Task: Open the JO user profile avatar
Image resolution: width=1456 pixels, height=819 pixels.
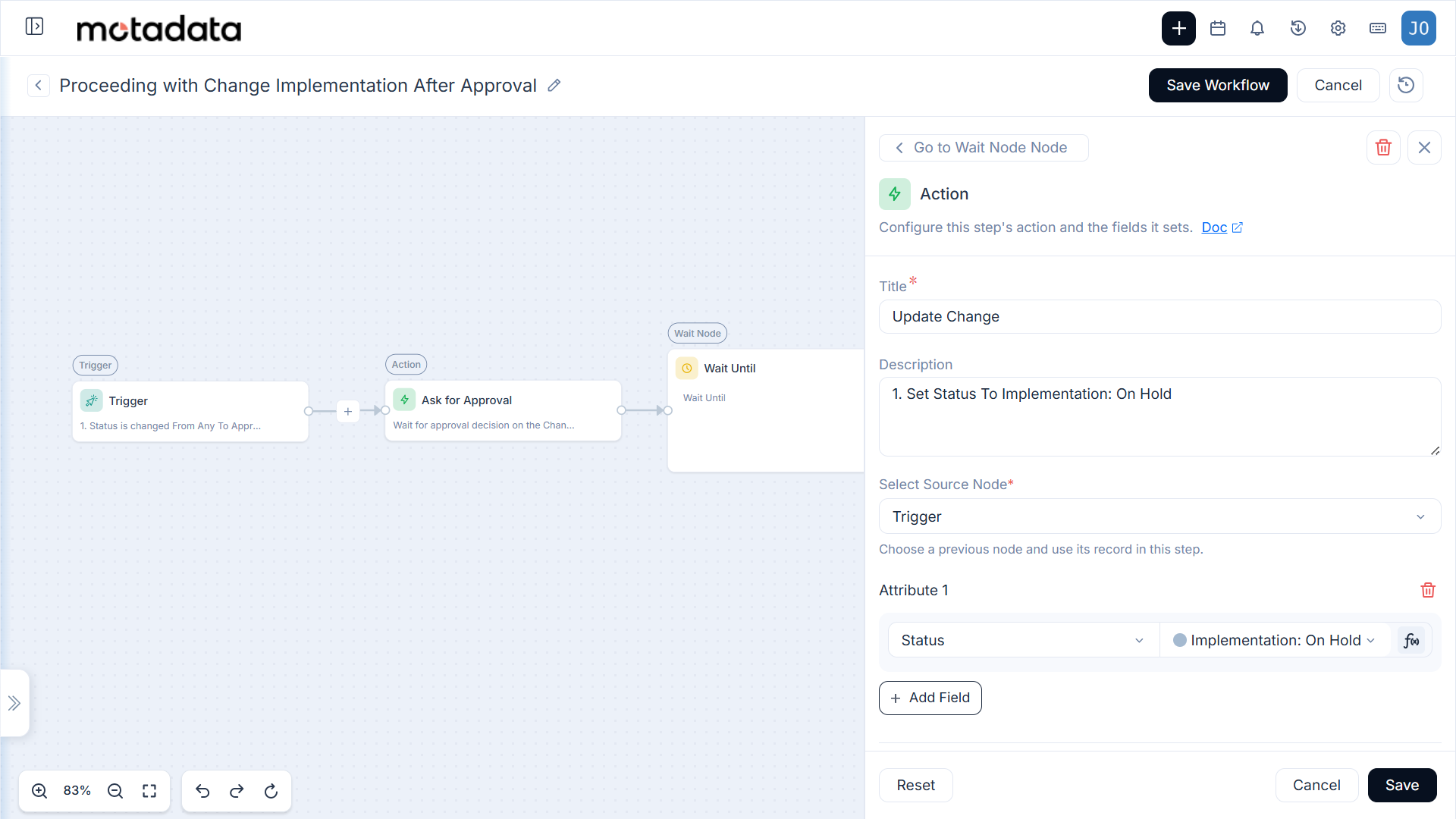Action: [x=1419, y=28]
